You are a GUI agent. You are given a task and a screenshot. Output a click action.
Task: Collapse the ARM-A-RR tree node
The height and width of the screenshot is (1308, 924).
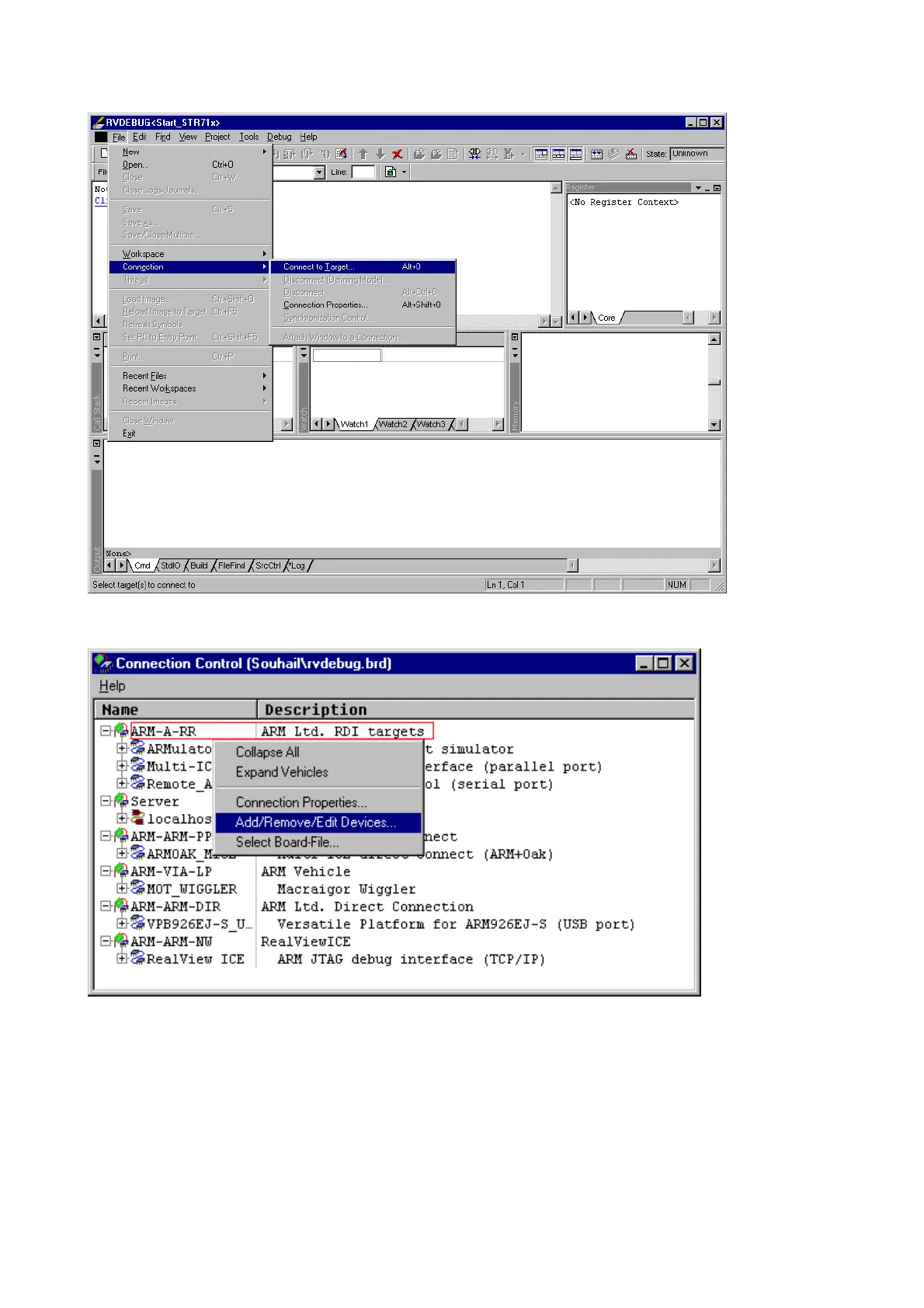point(106,731)
